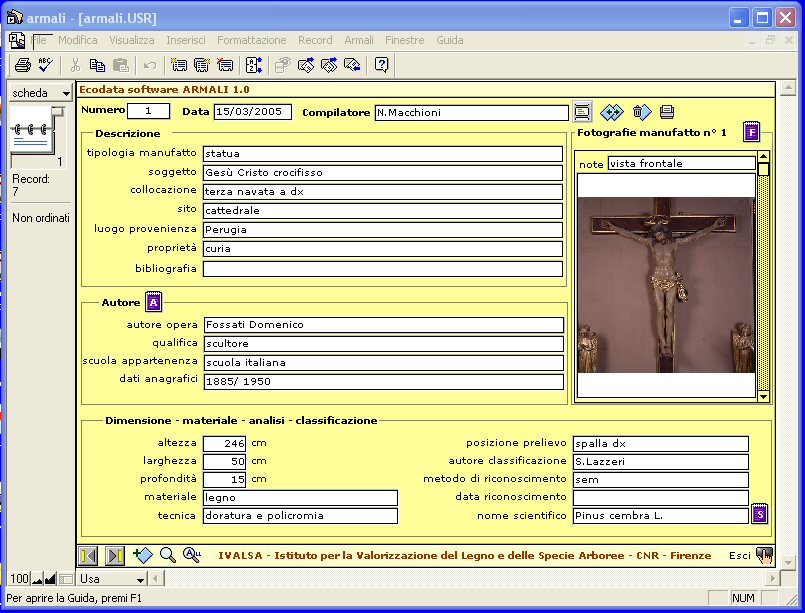The width and height of the screenshot is (805, 613).
Task: Click the autore opera field Fossati Domenico
Action: pos(384,324)
